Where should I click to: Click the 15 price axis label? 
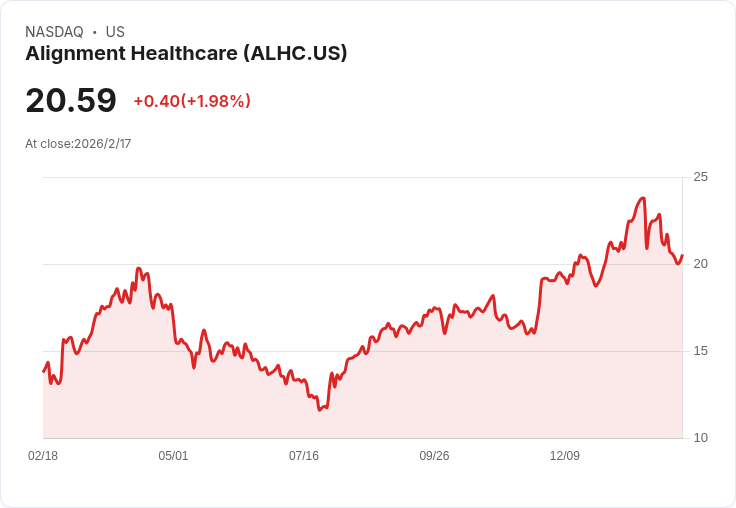pos(700,351)
